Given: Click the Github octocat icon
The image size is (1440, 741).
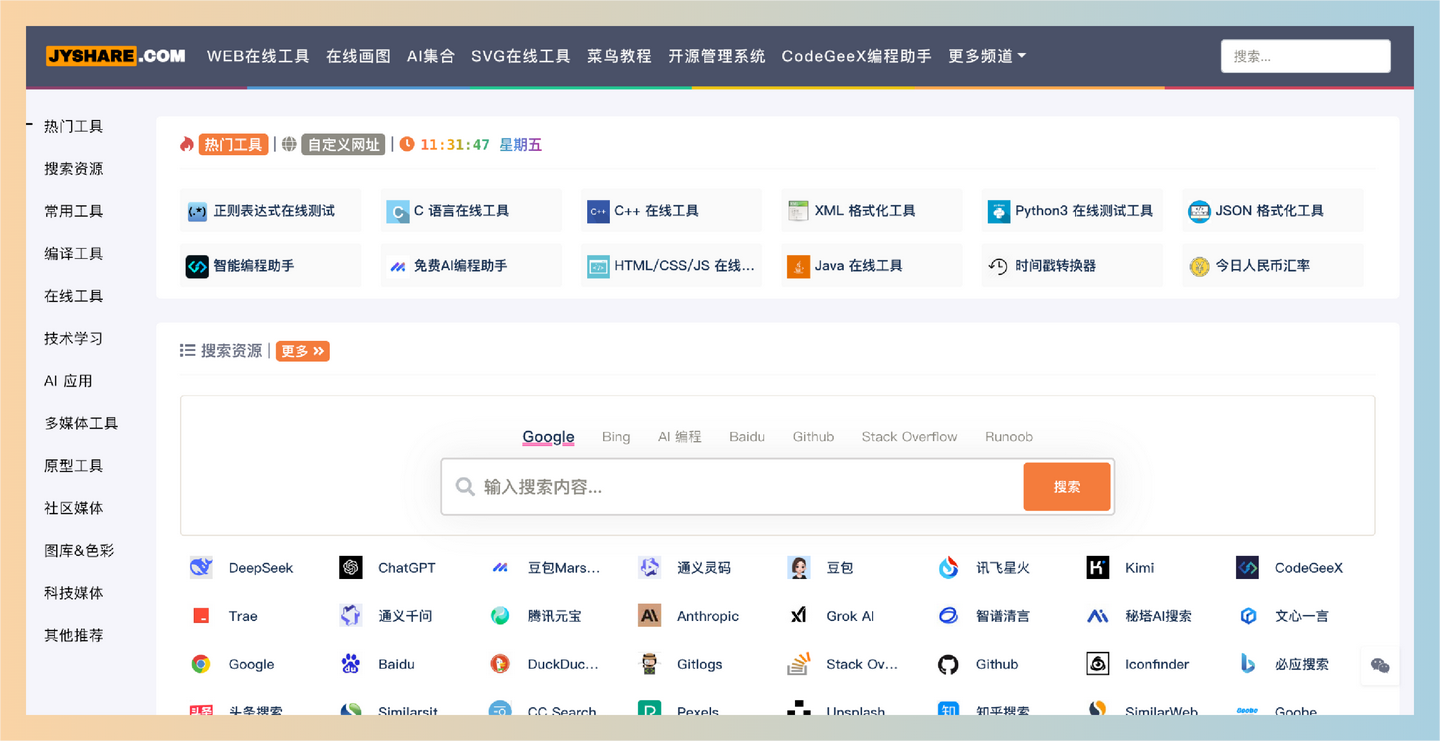Looking at the screenshot, I should click(x=948, y=664).
